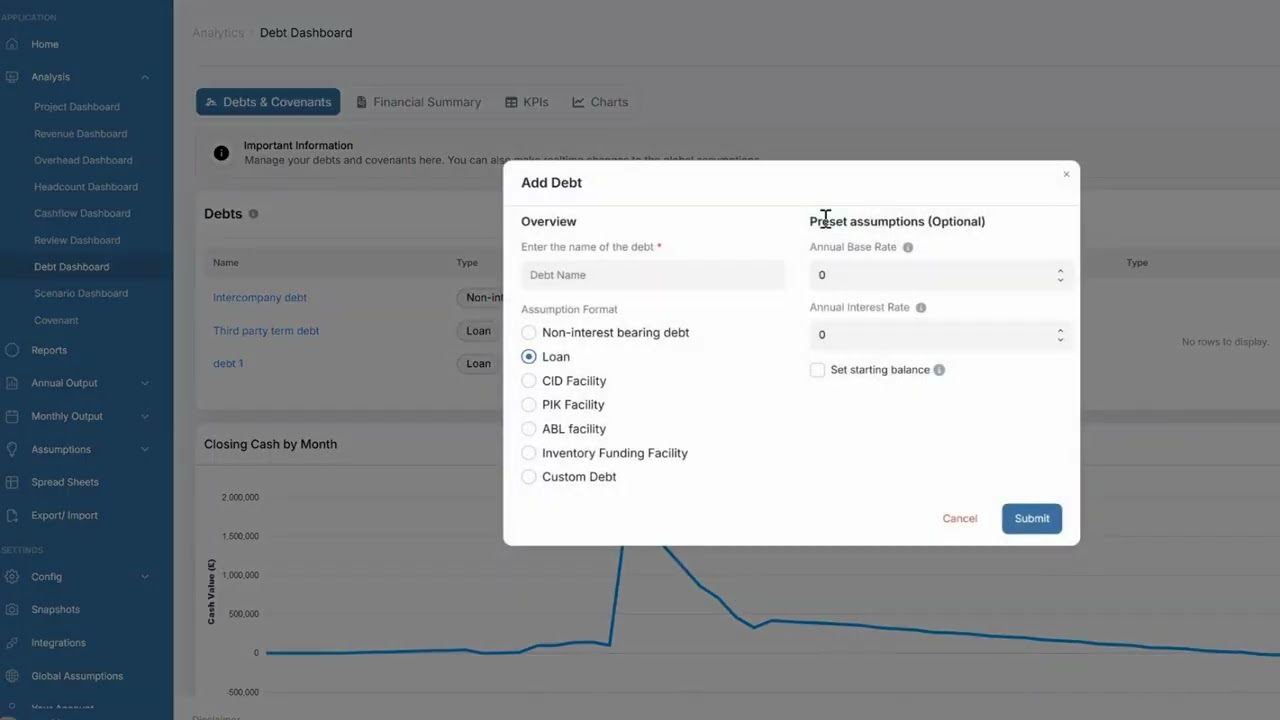This screenshot has width=1280, height=720.
Task: Click the info icon beside Annual Interest Rate
Action: [921, 308]
